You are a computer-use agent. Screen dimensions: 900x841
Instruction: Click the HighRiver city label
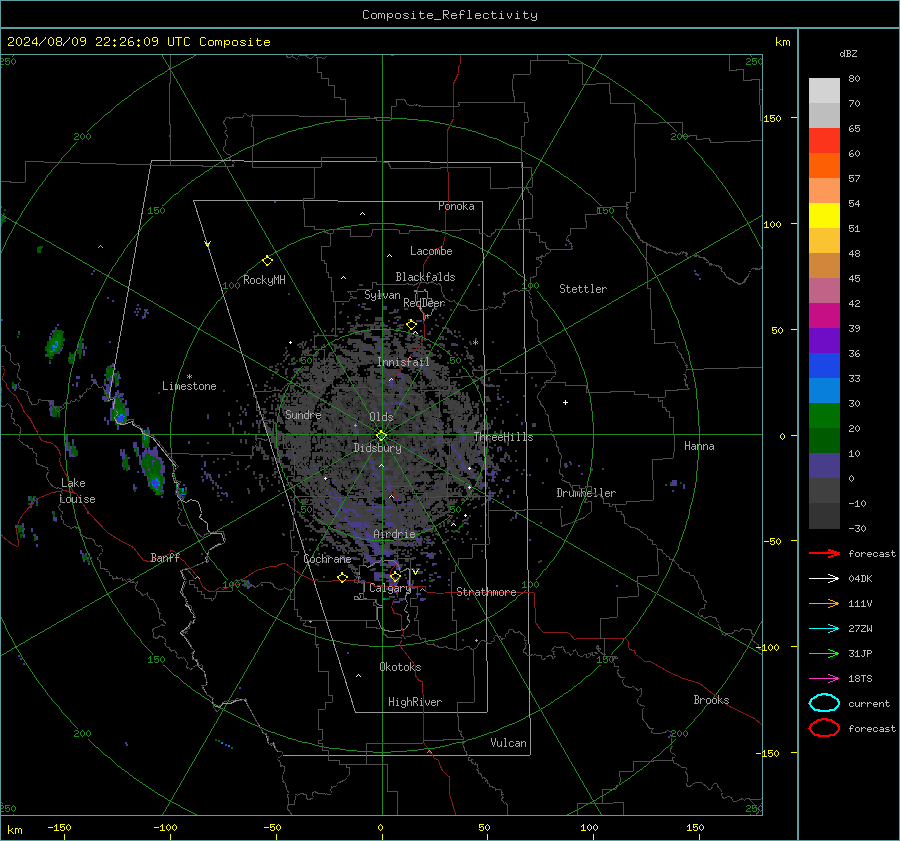click(415, 702)
